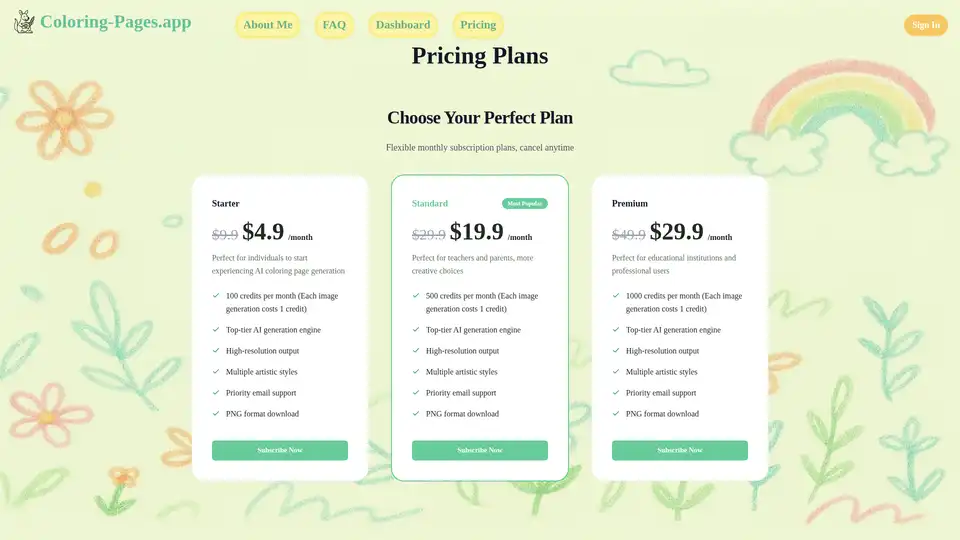Subscribe to the Premium plan
The height and width of the screenshot is (540, 960).
pos(680,450)
